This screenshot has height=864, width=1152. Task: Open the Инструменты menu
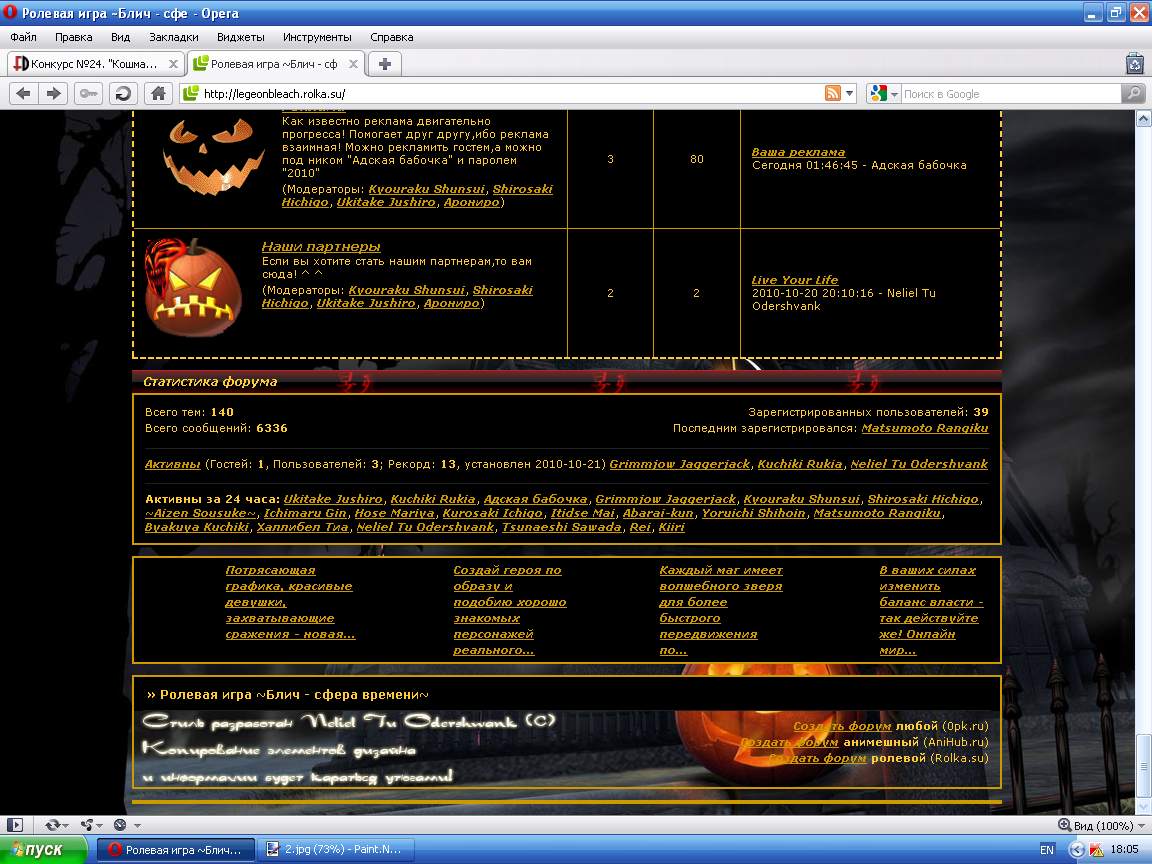(317, 37)
